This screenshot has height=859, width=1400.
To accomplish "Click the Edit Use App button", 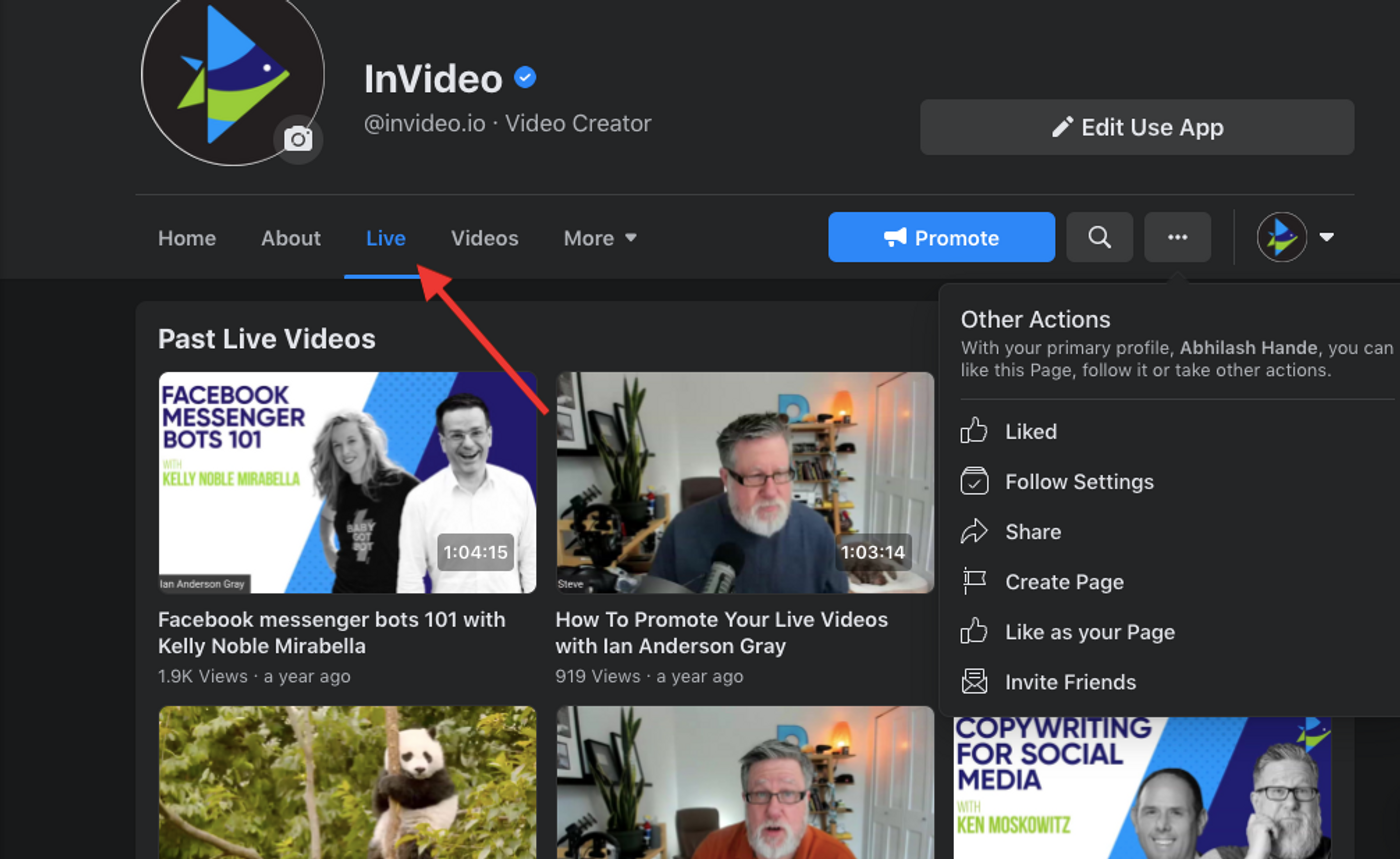I will tap(1137, 127).
